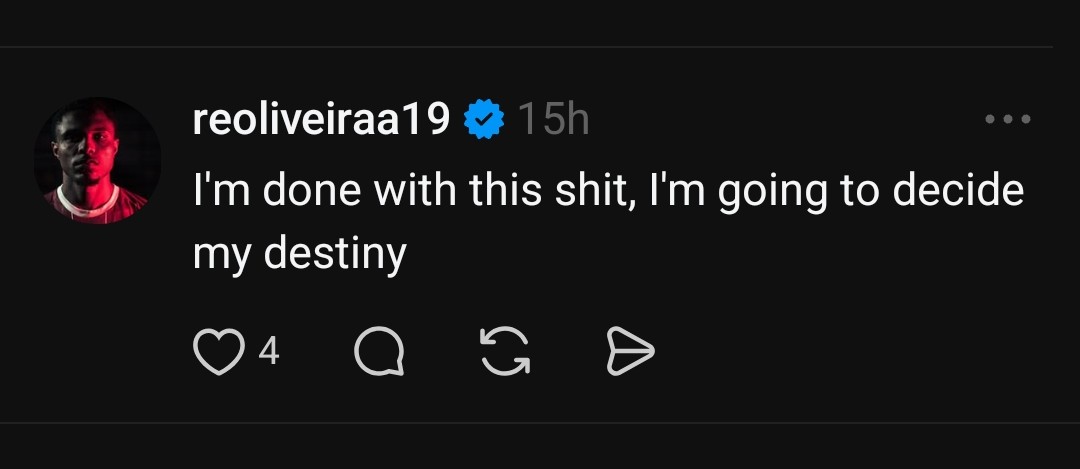1080x469 pixels.
Task: Share the post with the paper plane icon
Action: click(631, 352)
